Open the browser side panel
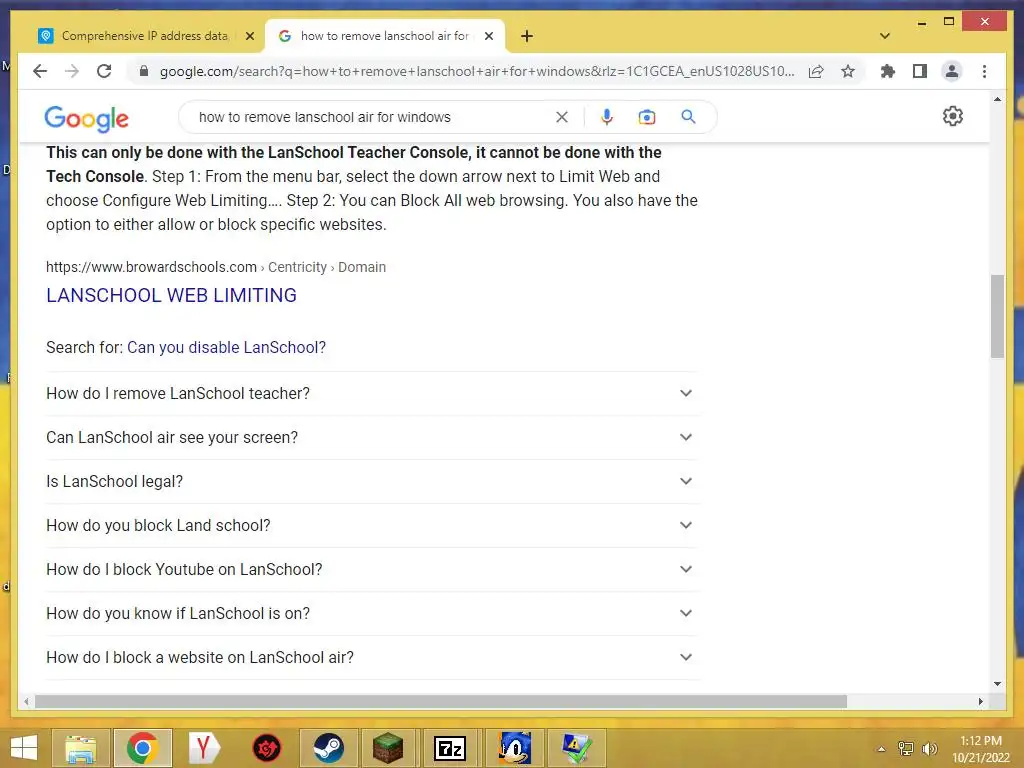Image resolution: width=1024 pixels, height=768 pixels. point(920,71)
